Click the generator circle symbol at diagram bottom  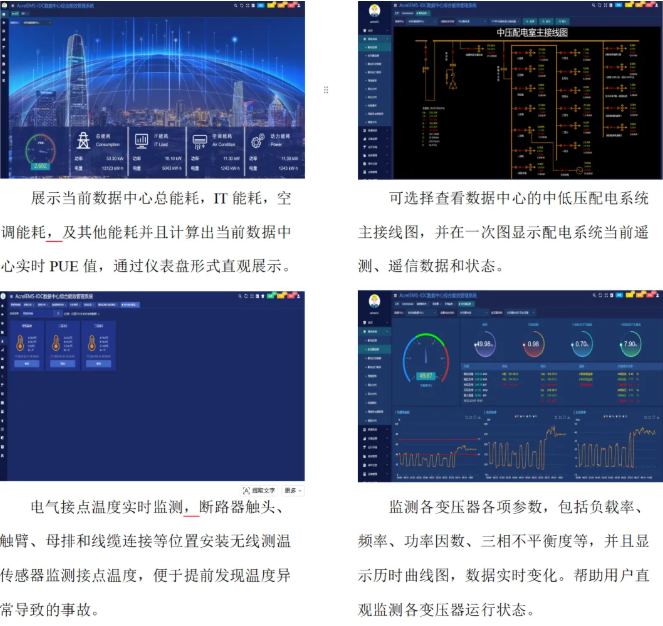[x=579, y=170]
